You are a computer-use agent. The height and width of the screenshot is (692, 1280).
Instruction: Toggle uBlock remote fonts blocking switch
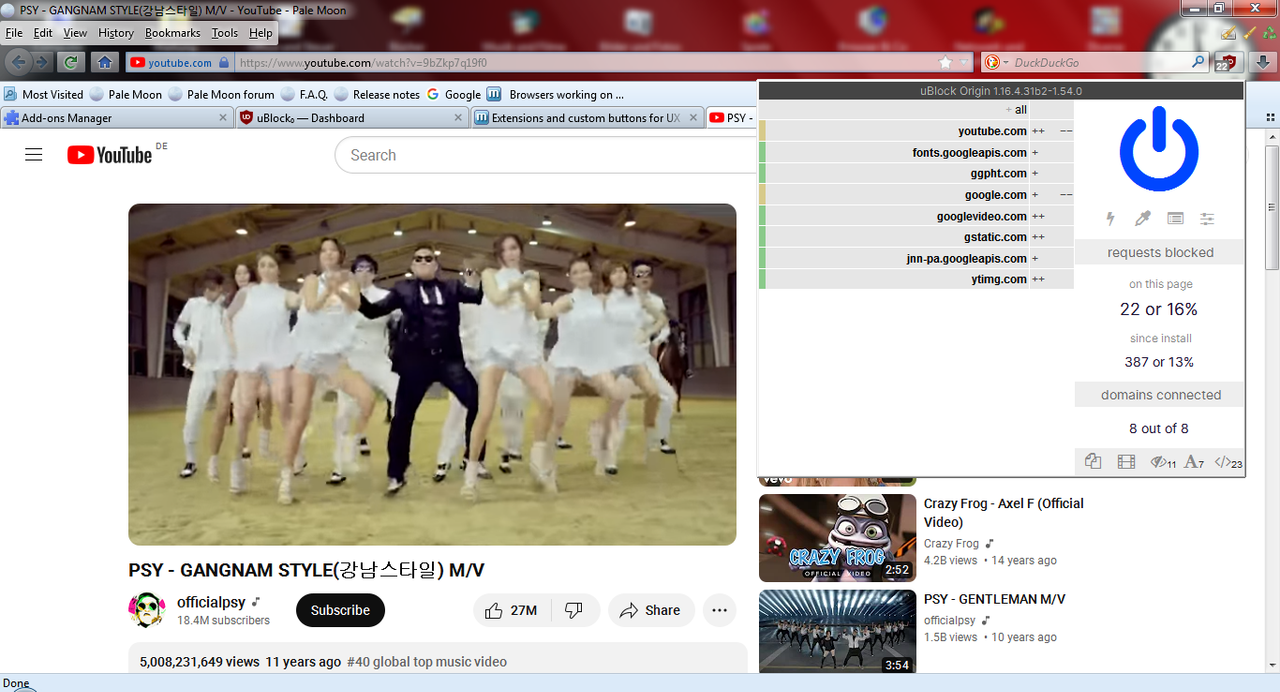[1194, 462]
